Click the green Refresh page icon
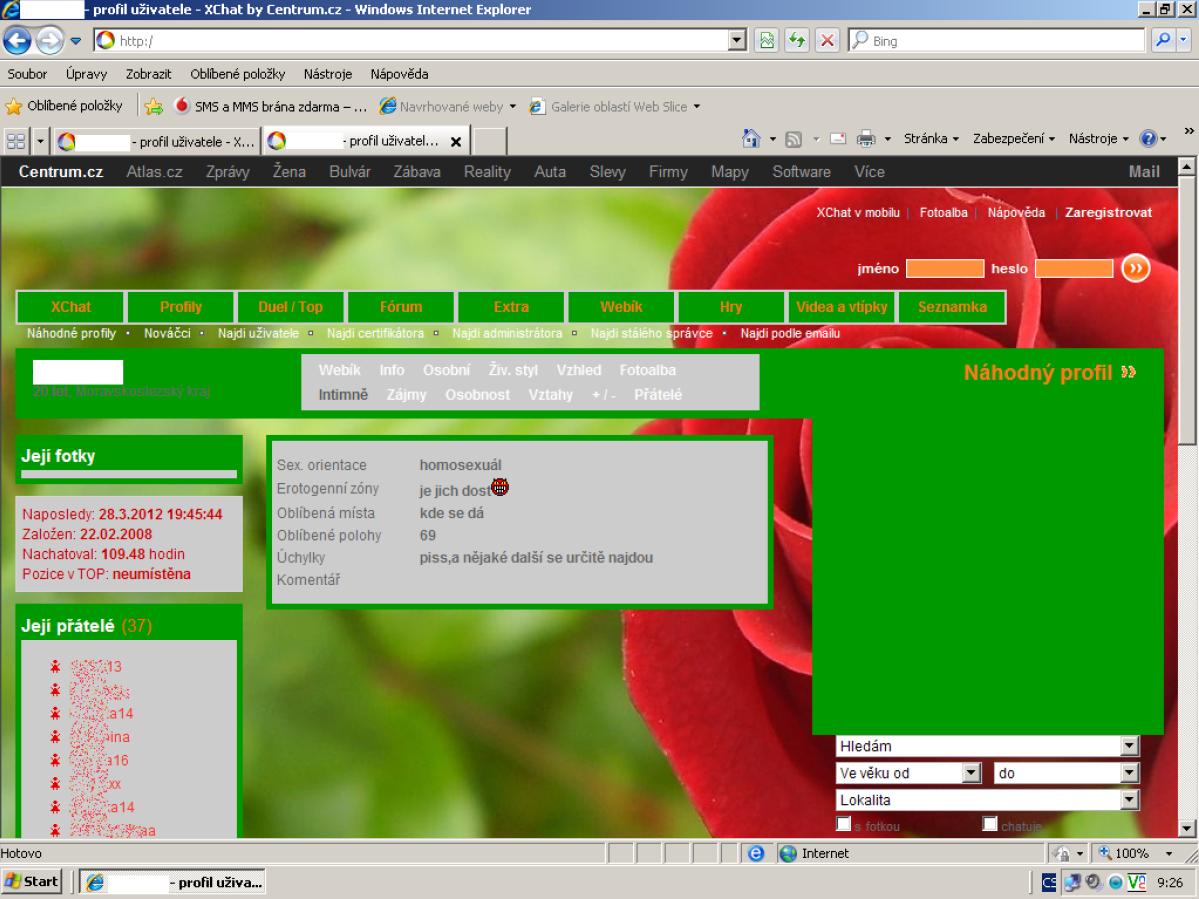 coord(788,42)
